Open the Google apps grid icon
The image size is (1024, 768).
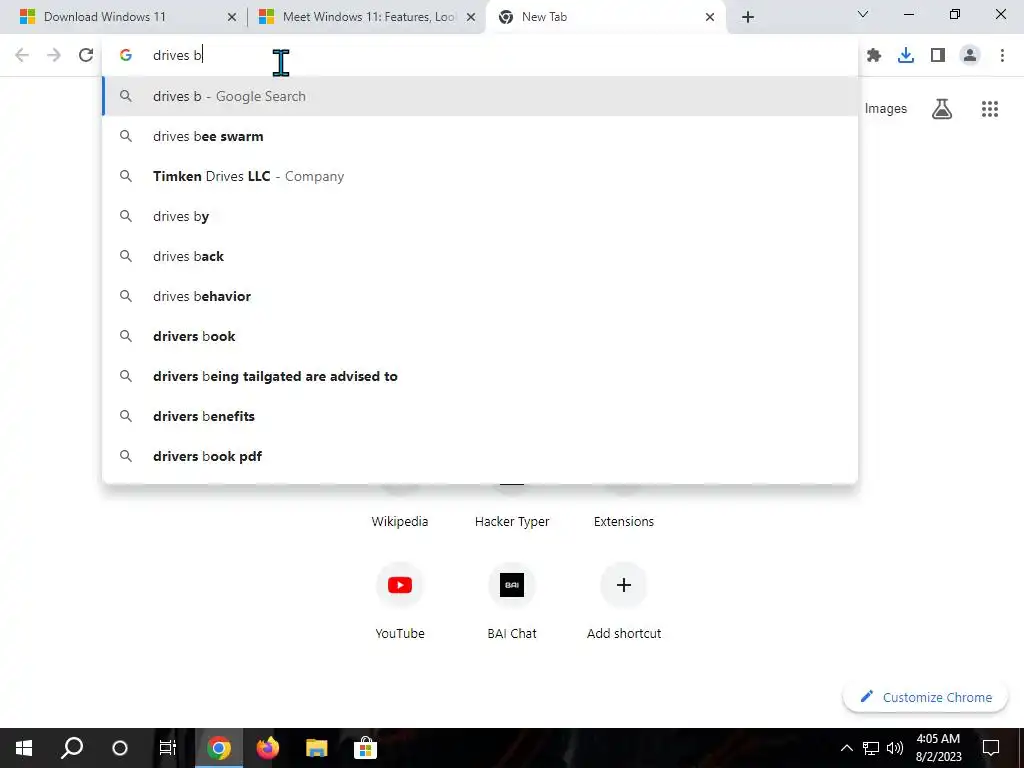point(990,109)
